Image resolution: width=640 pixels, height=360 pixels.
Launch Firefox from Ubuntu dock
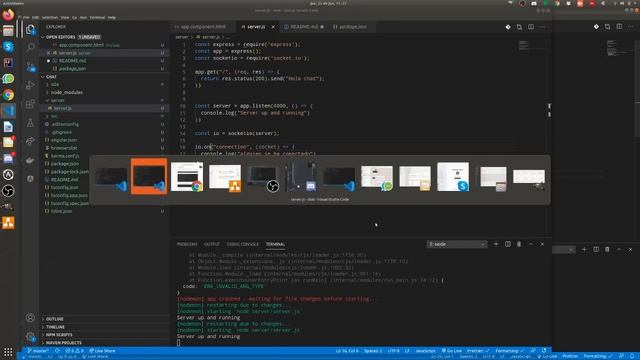click(x=8, y=15)
